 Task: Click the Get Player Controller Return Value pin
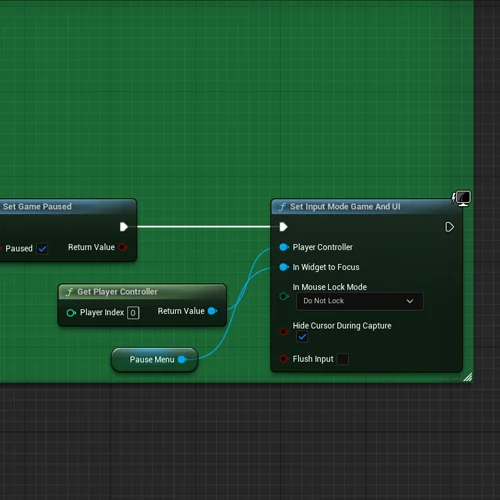tap(212, 311)
